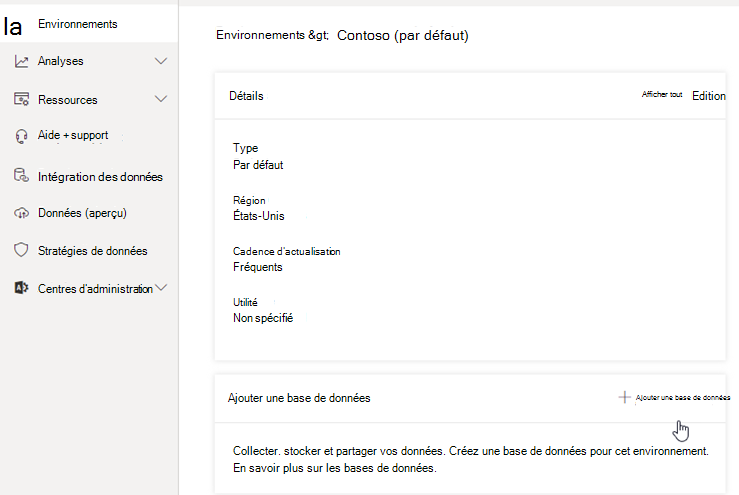The height and width of the screenshot is (495, 739).
Task: Click the Contoso (par défaut) title
Action: (x=403, y=35)
